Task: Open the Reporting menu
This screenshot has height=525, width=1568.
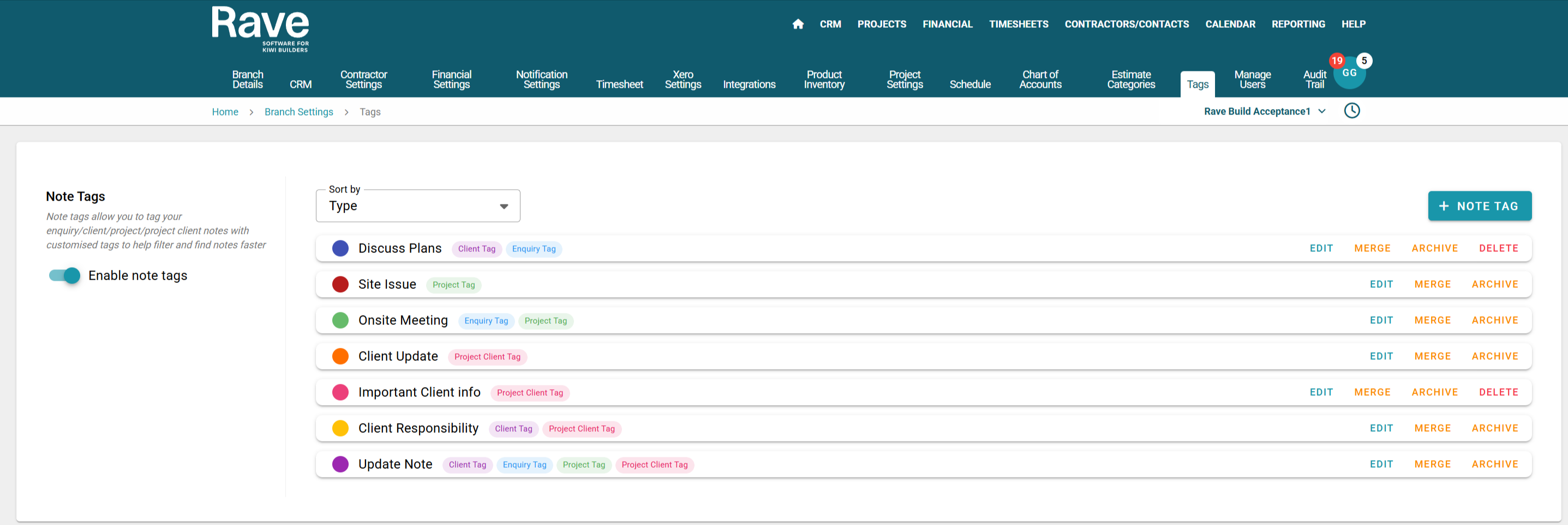Action: click(x=1298, y=25)
